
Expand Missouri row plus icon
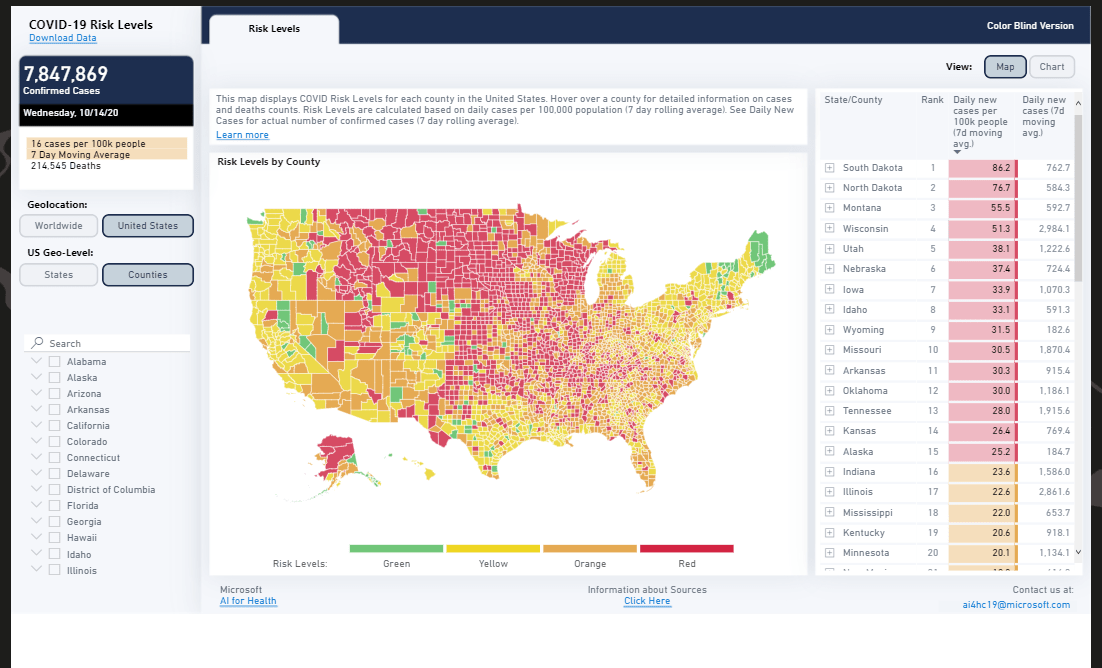click(829, 349)
